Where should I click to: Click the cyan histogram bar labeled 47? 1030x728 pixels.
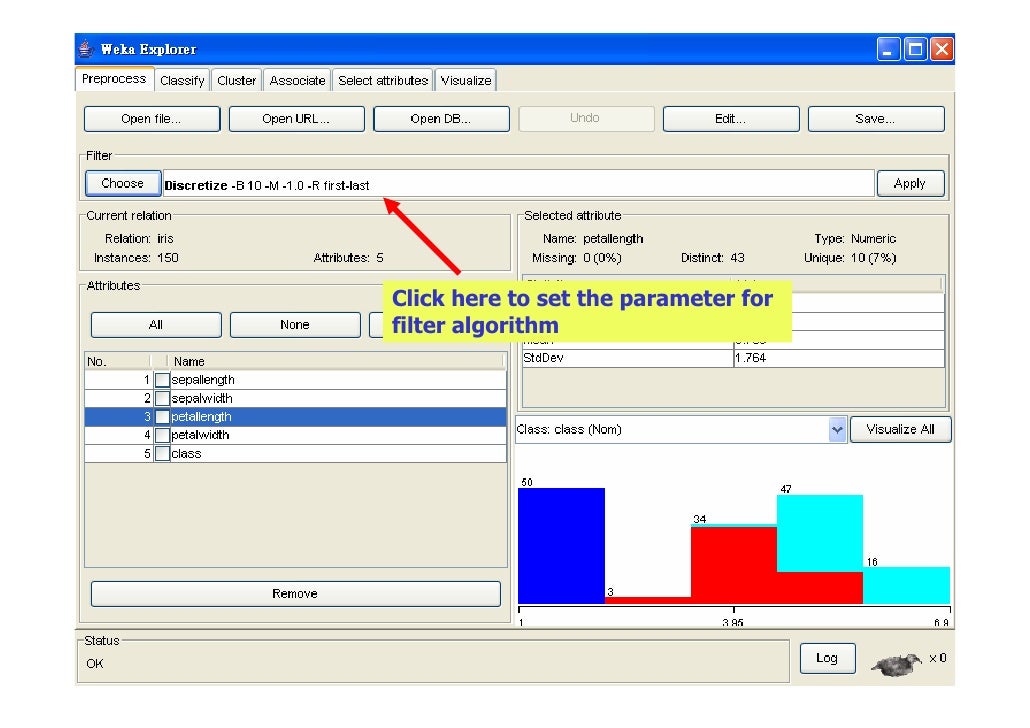click(820, 534)
